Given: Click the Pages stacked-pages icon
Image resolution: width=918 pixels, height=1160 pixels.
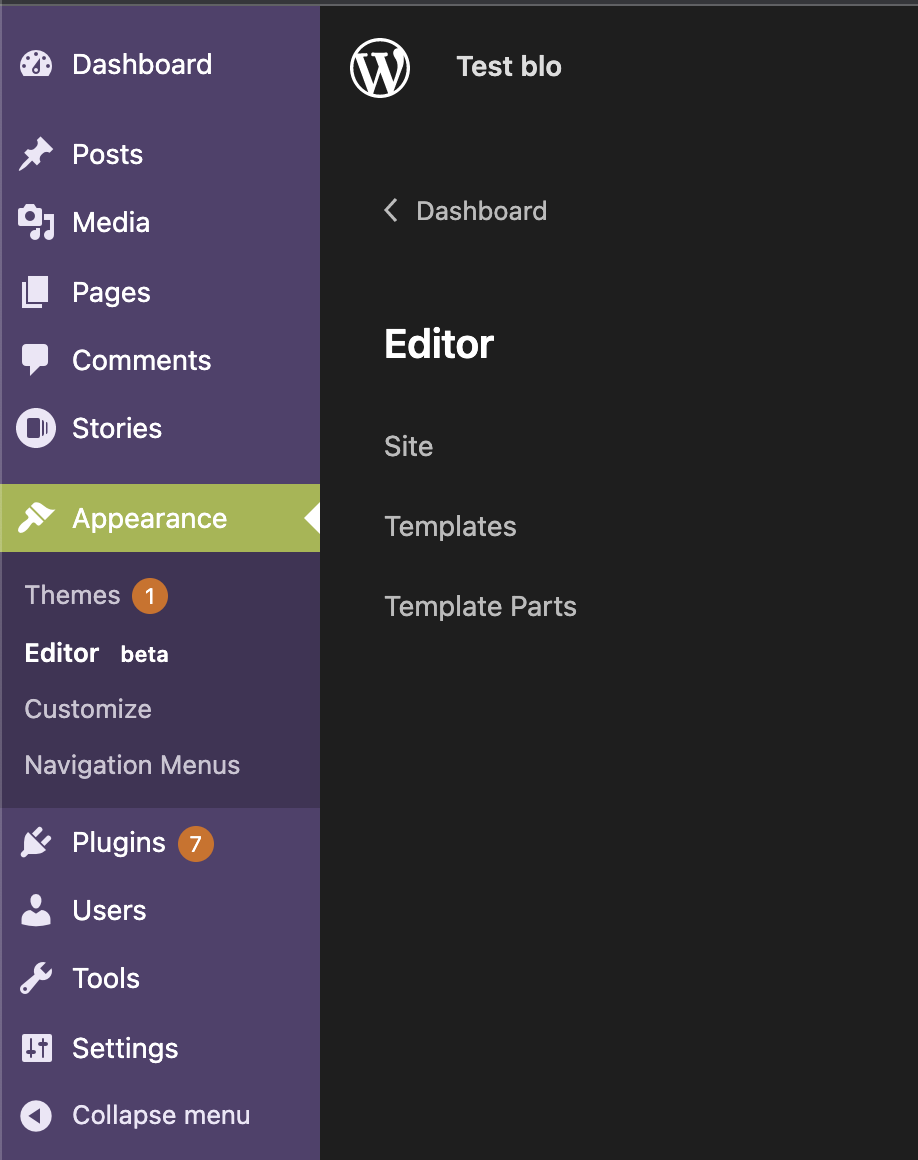Looking at the screenshot, I should coord(35,291).
